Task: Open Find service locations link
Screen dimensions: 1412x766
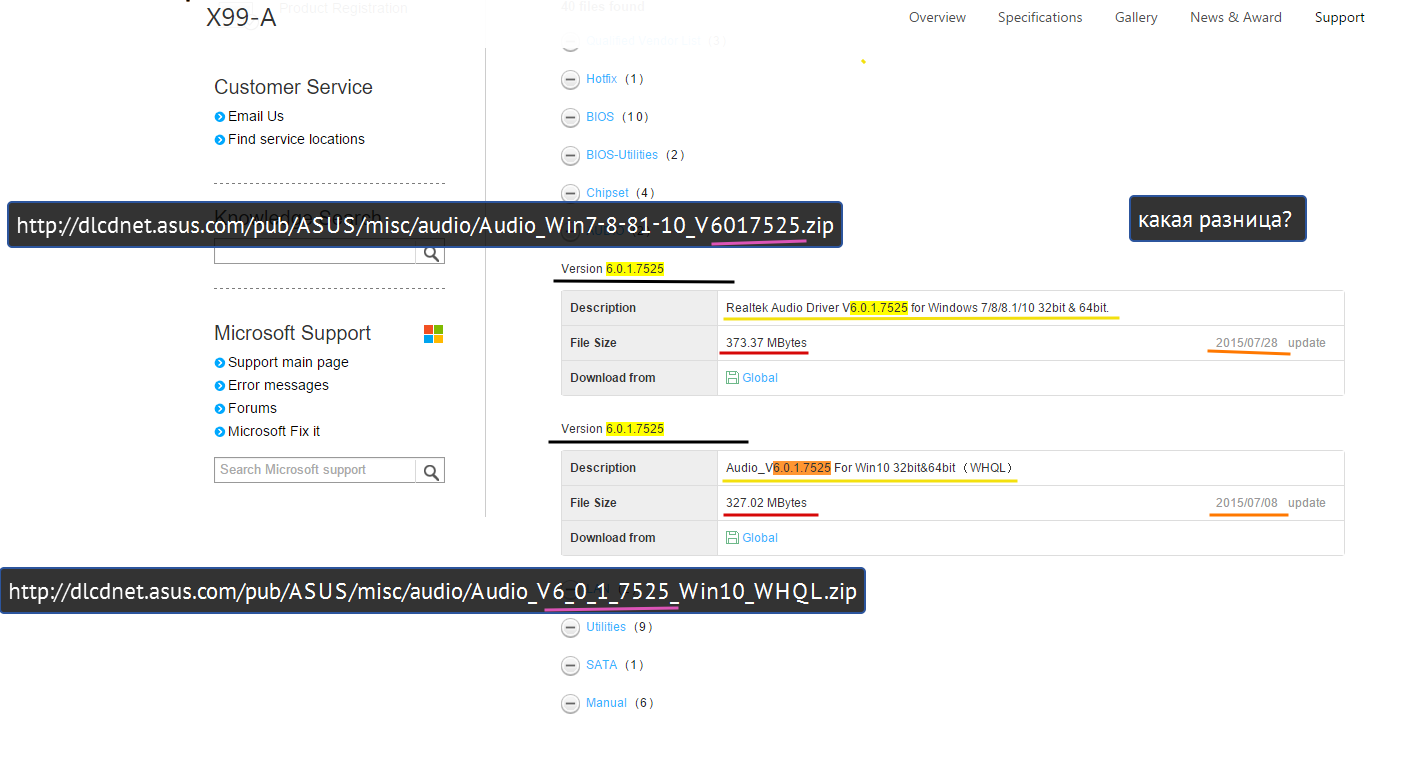Action: pos(296,139)
